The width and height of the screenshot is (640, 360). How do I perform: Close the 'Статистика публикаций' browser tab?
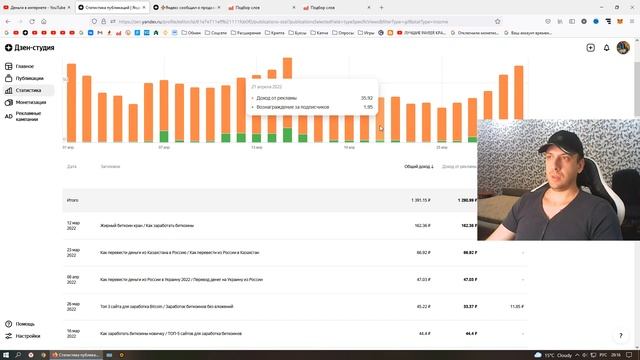[x=144, y=7]
